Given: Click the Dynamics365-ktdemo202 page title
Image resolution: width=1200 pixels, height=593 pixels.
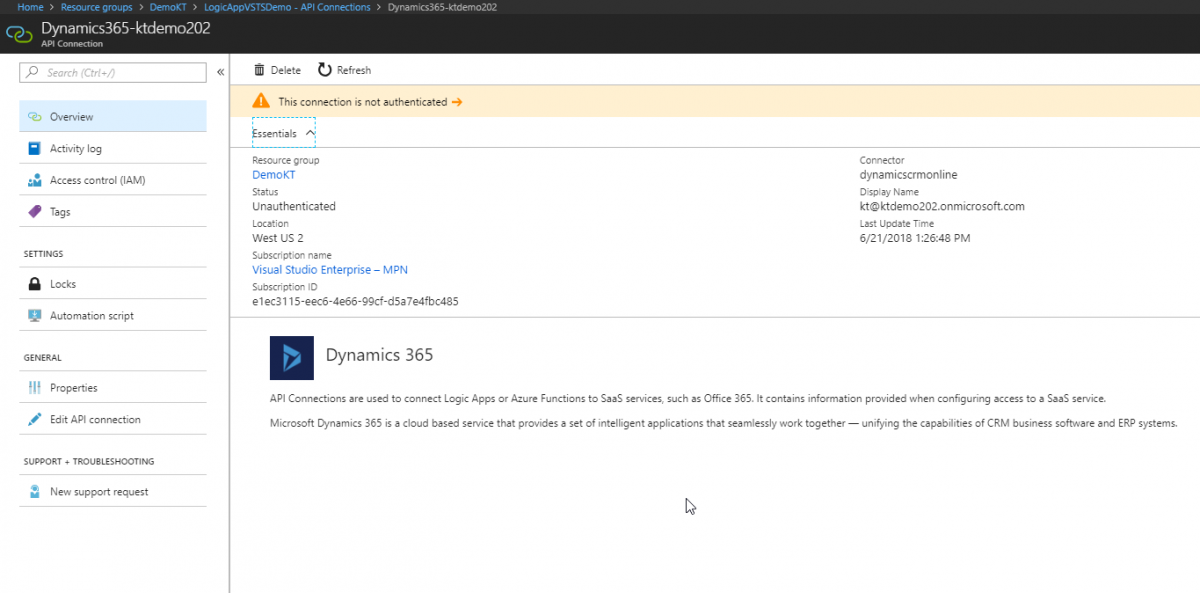Looking at the screenshot, I should [126, 28].
